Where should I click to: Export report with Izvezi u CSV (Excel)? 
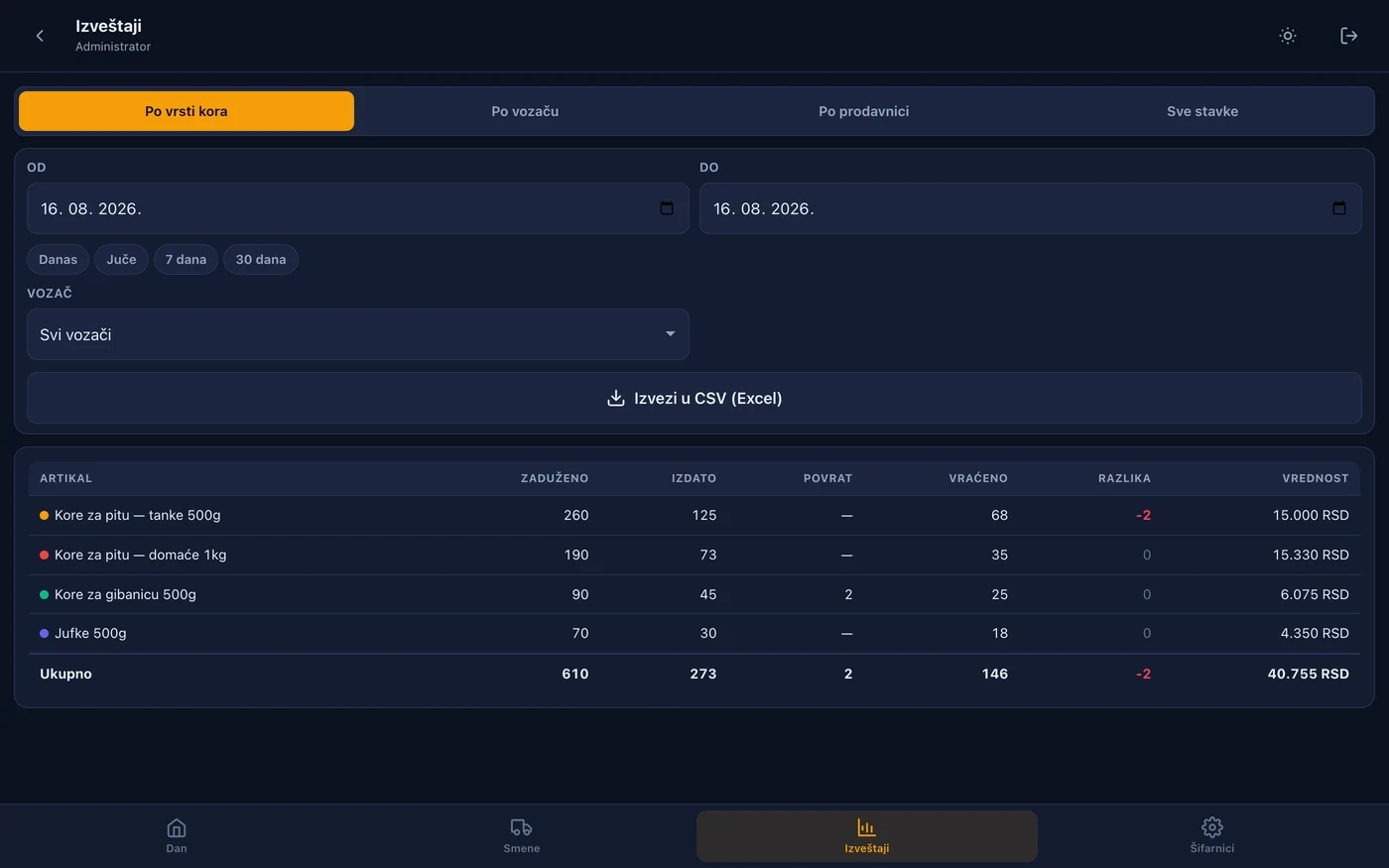click(x=694, y=398)
